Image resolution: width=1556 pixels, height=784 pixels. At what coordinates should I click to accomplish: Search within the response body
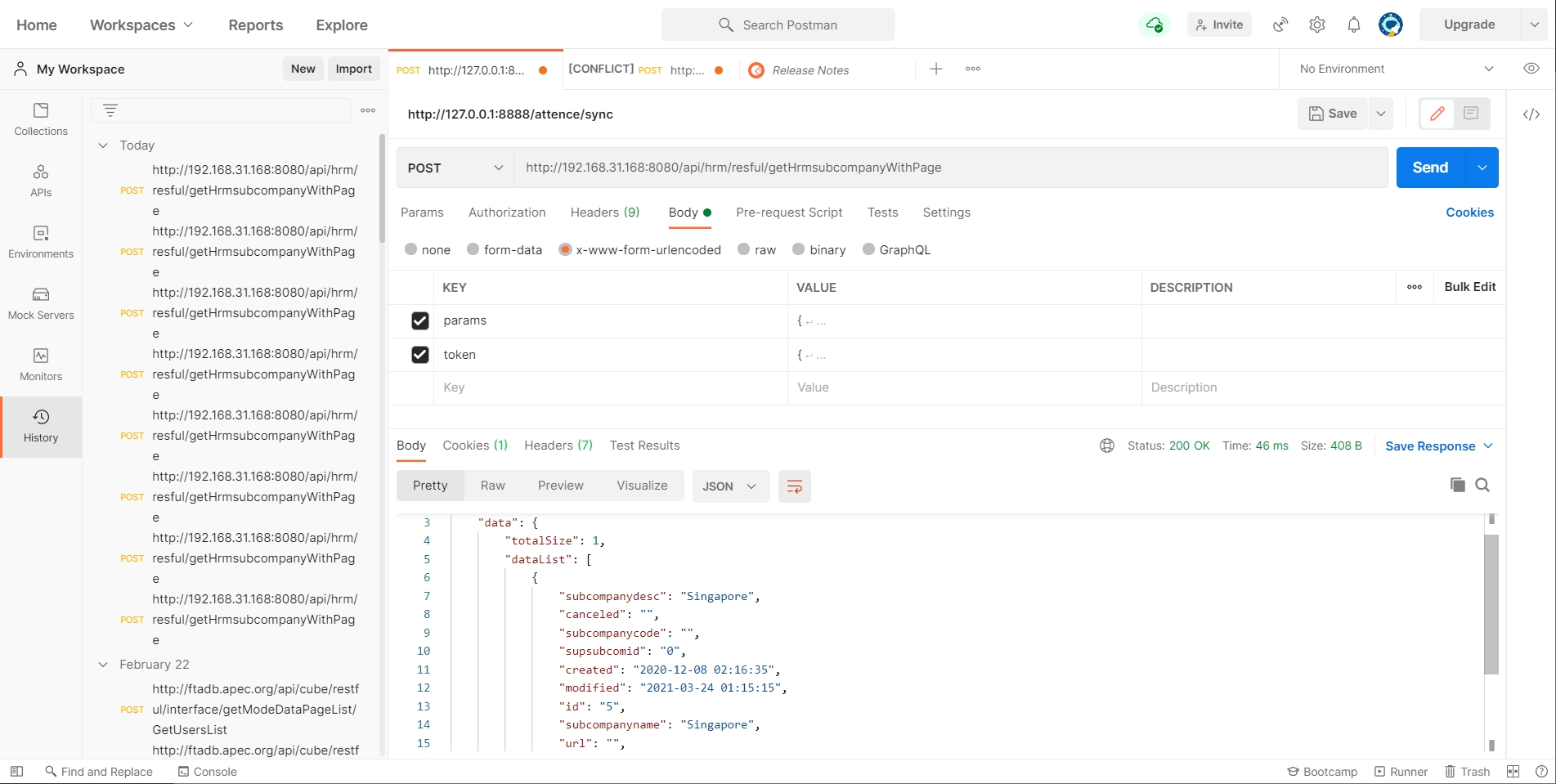[x=1482, y=485]
